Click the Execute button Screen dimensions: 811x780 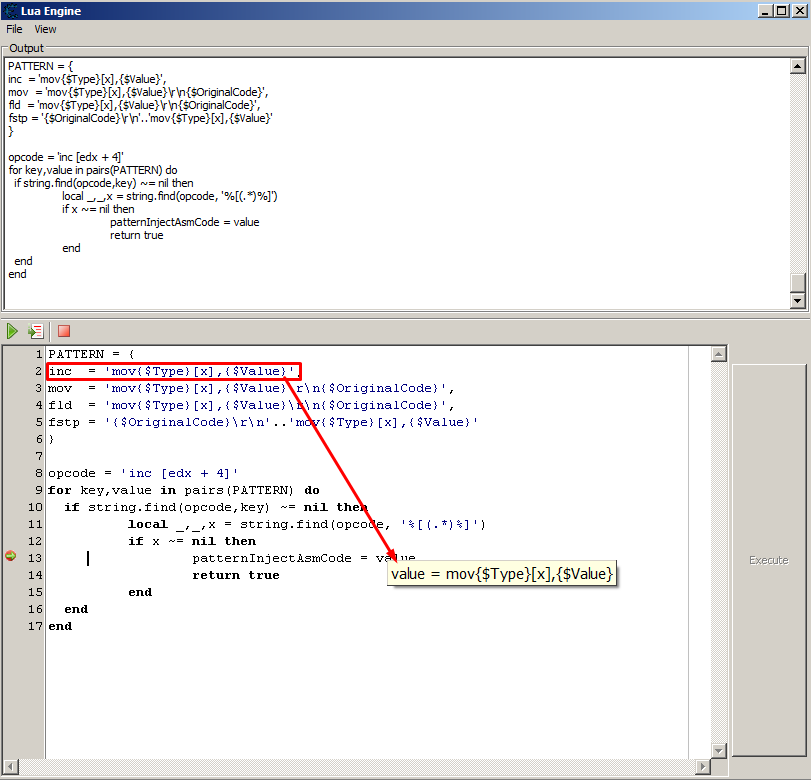tap(769, 560)
